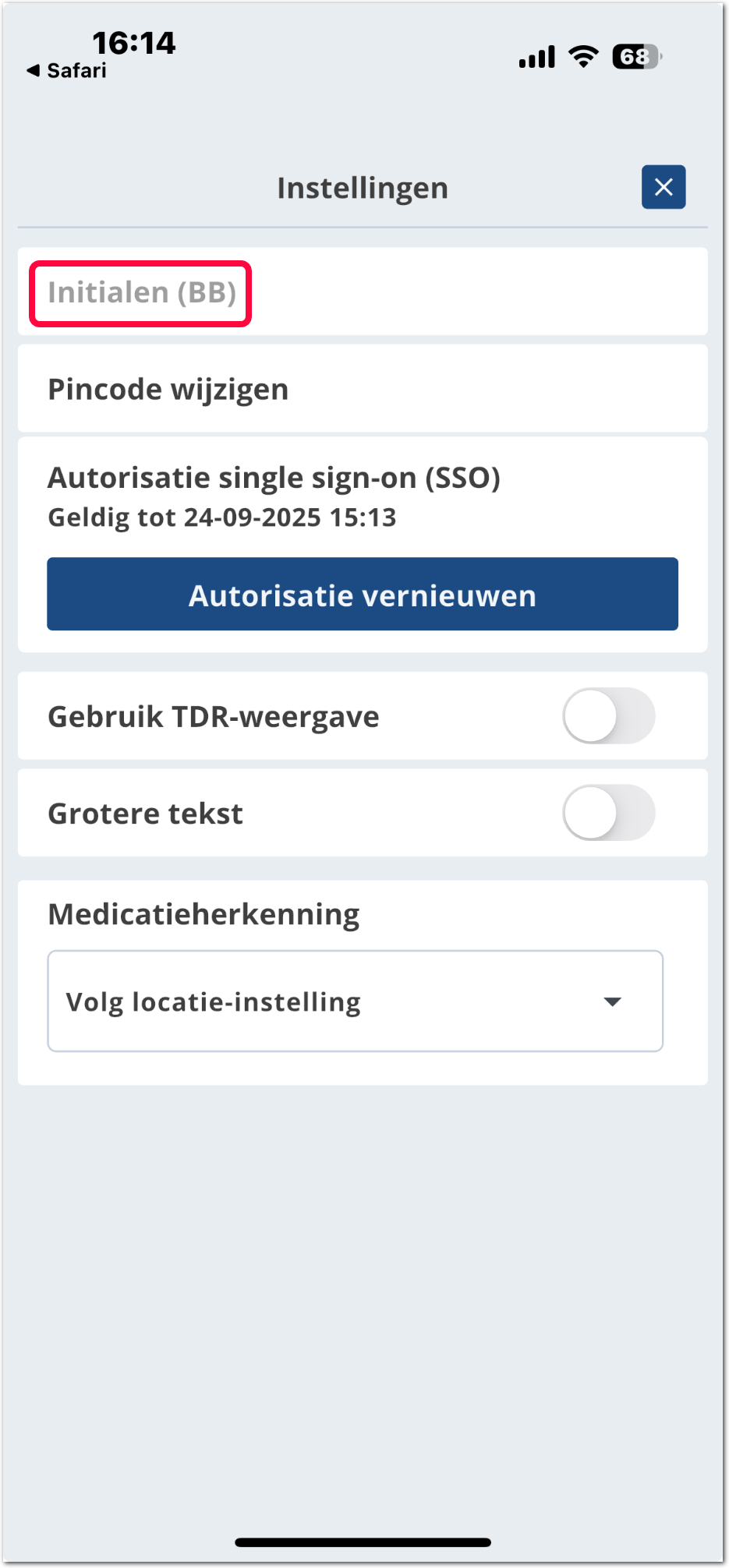Tap the Wi-Fi status icon

pyautogui.click(x=583, y=56)
